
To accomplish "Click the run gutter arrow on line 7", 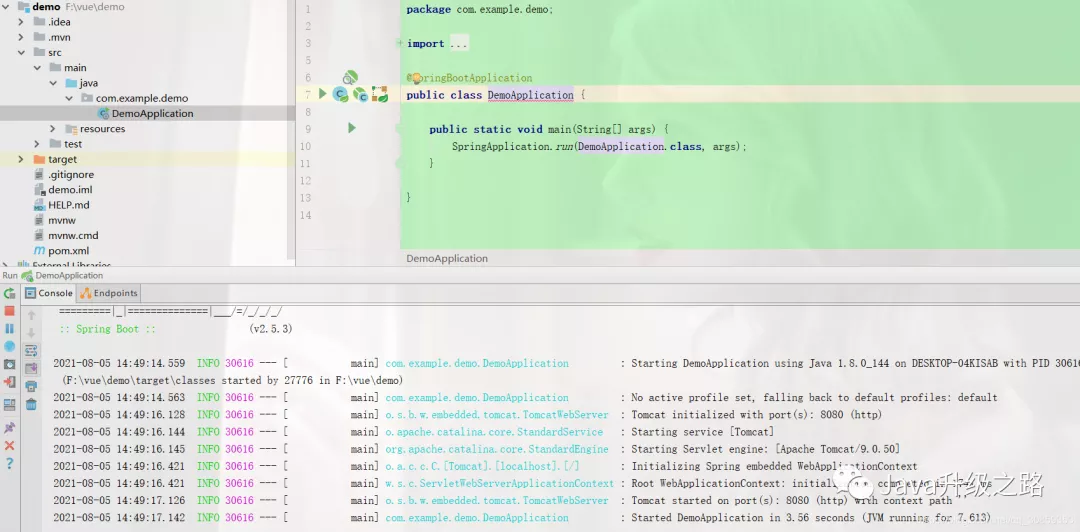I will [322, 94].
